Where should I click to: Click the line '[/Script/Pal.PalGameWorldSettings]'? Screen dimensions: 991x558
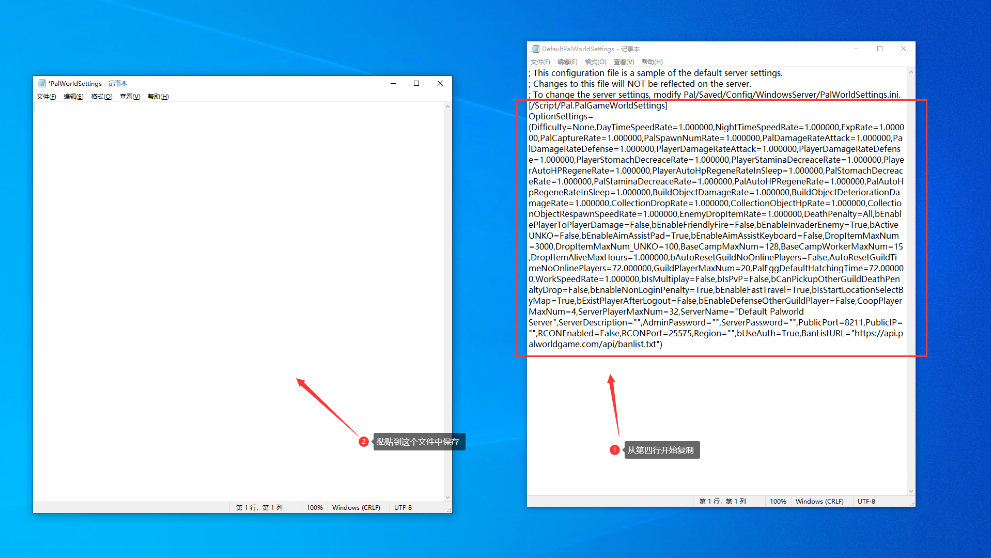(598, 106)
